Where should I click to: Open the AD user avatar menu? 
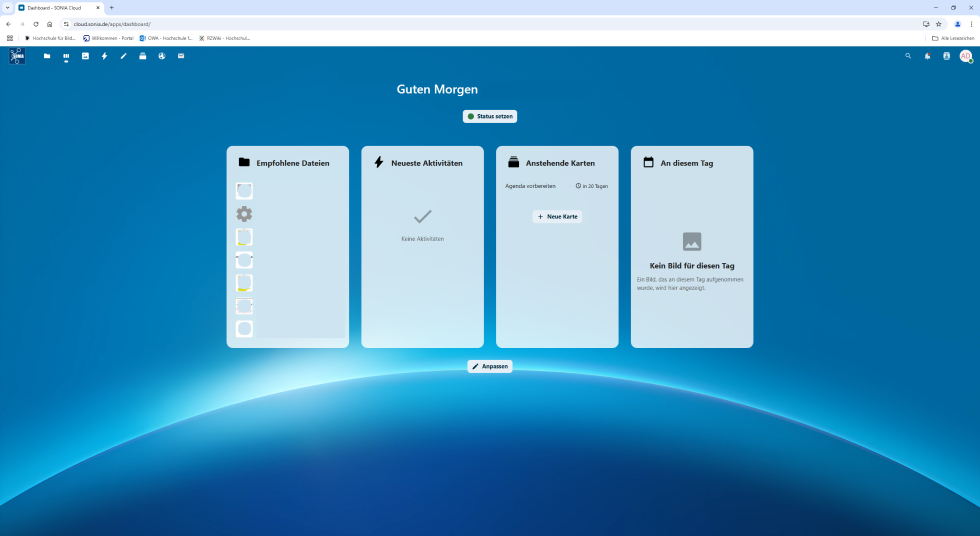point(966,56)
